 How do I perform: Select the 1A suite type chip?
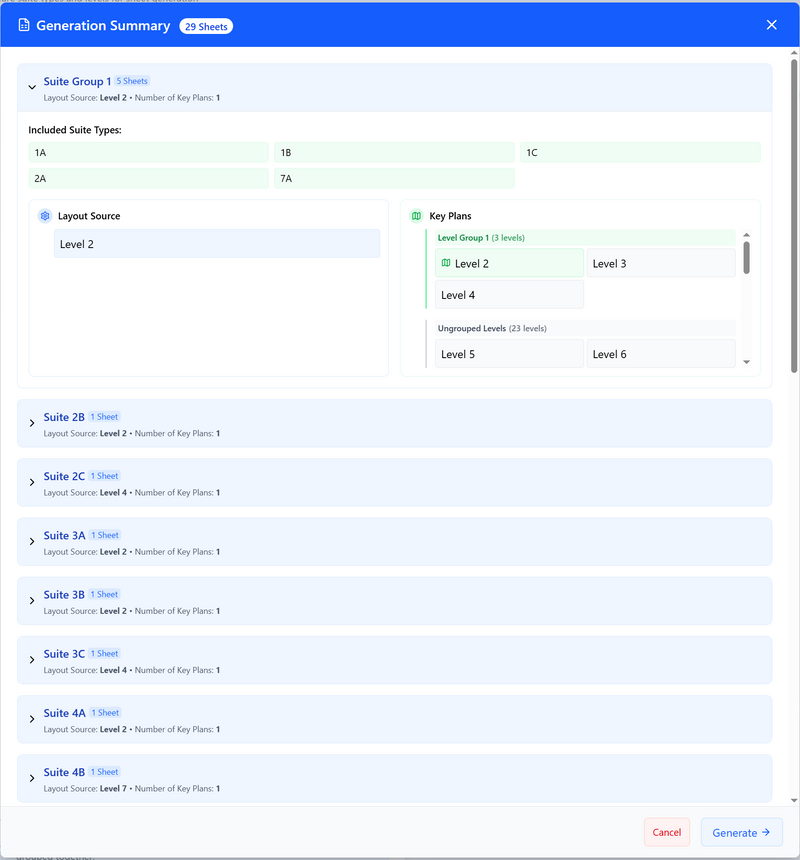coord(149,152)
